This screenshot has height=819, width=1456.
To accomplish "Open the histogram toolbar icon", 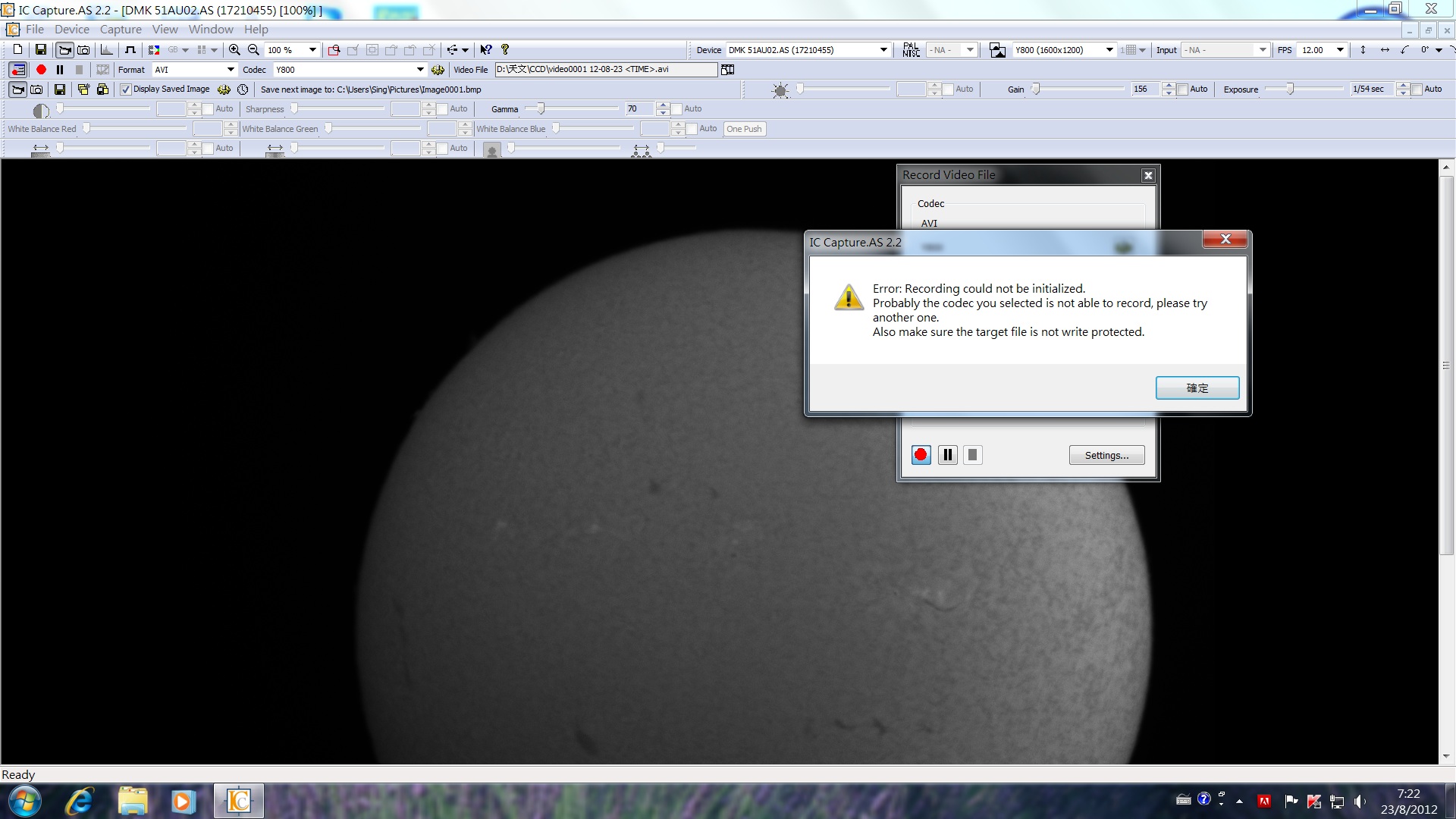I will (x=107, y=50).
